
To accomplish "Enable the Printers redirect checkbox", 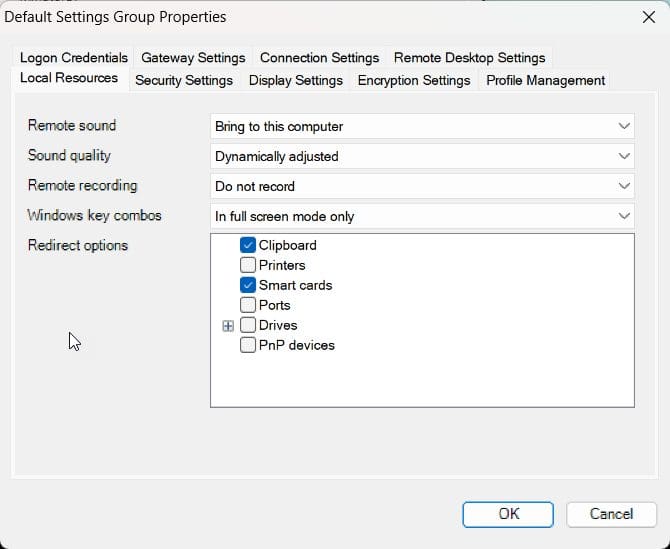I will pos(248,265).
